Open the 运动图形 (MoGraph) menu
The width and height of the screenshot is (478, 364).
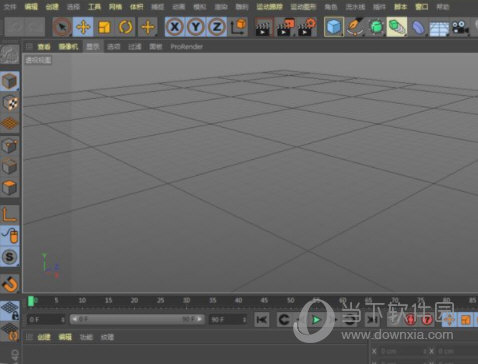click(303, 7)
